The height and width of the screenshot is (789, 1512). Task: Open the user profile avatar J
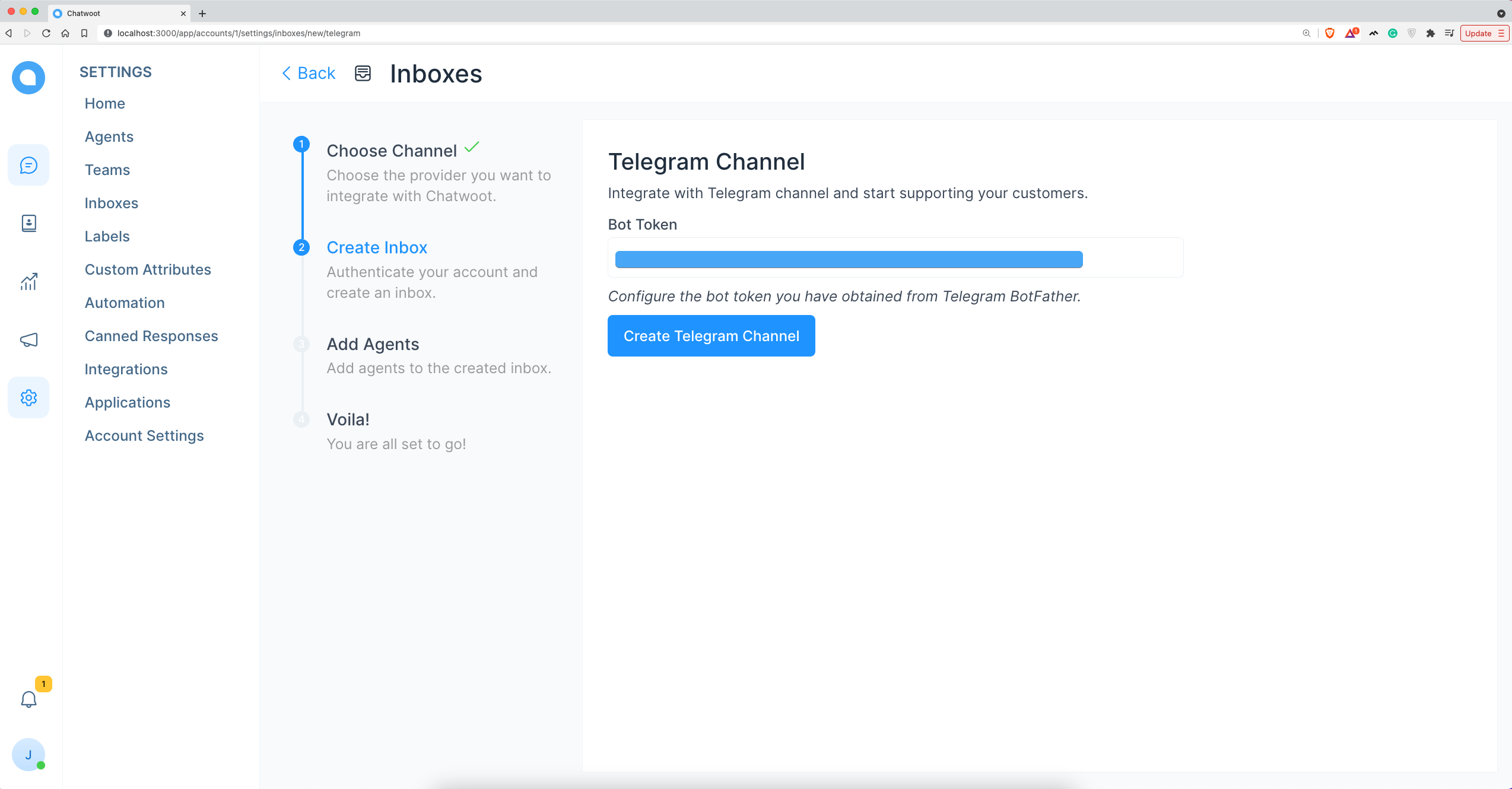28,755
